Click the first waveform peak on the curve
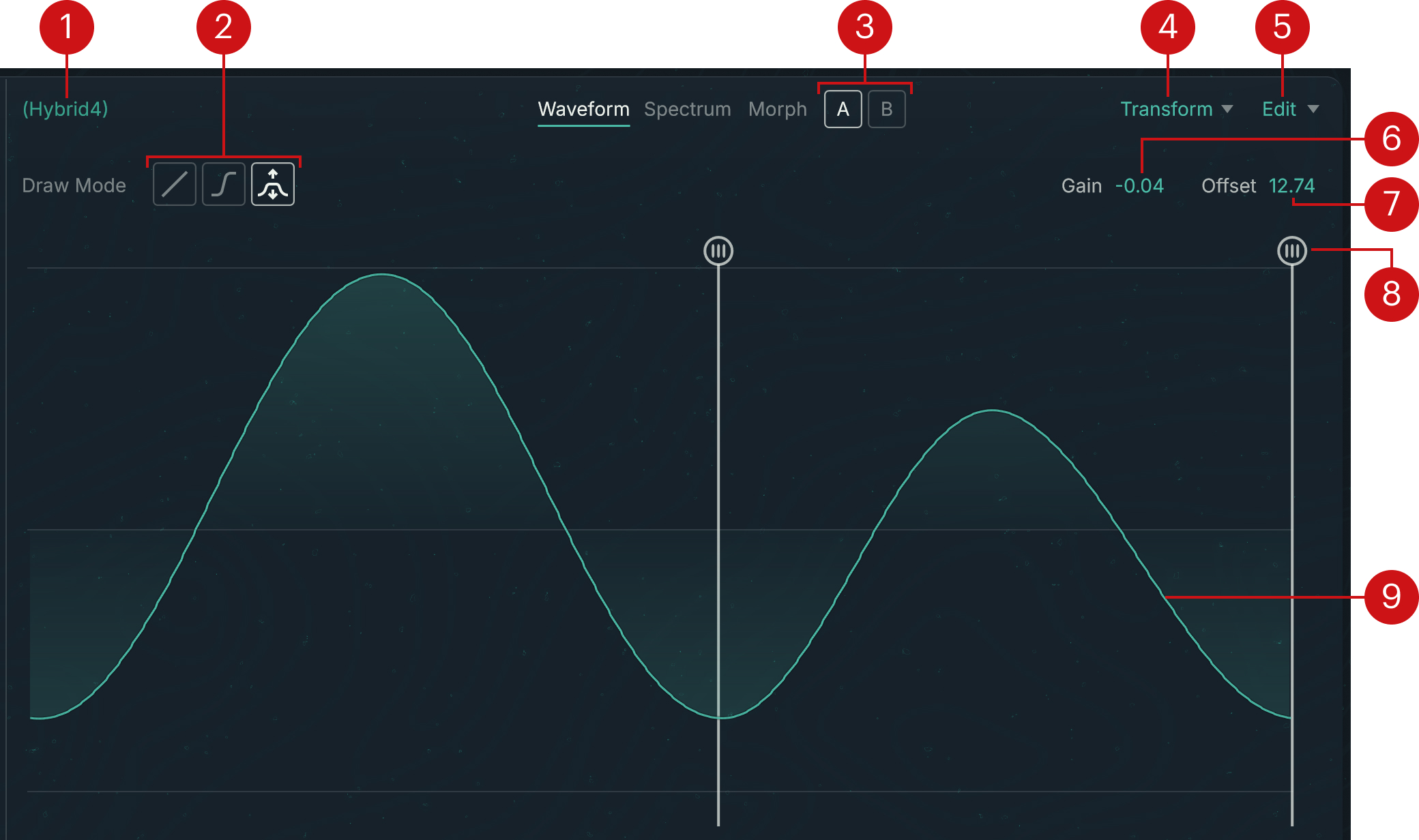1419x840 pixels. click(382, 275)
